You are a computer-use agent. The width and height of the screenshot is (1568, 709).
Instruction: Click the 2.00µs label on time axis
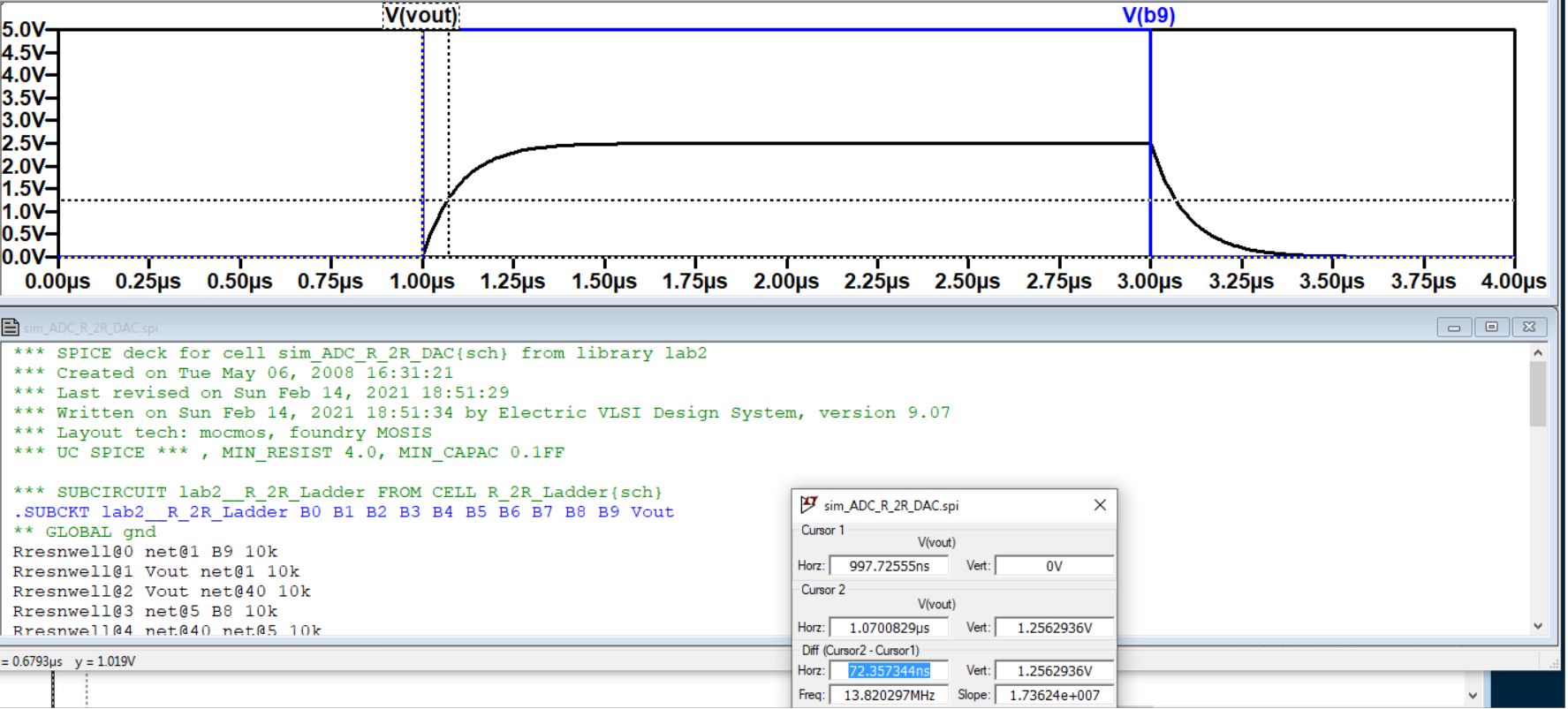[x=786, y=282]
